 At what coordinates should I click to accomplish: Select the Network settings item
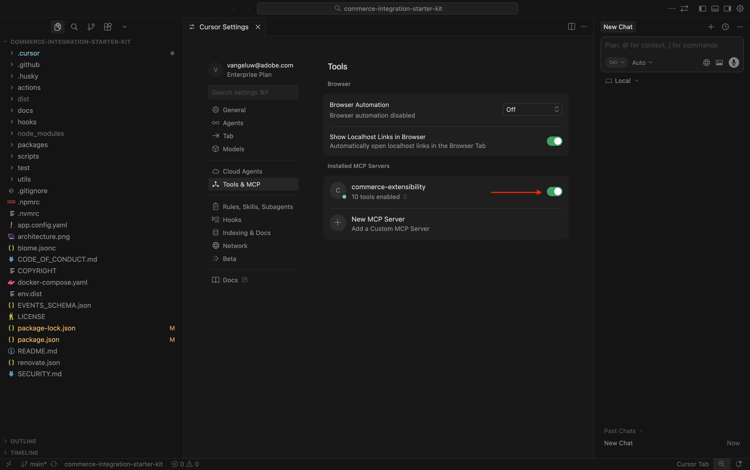click(253, 245)
